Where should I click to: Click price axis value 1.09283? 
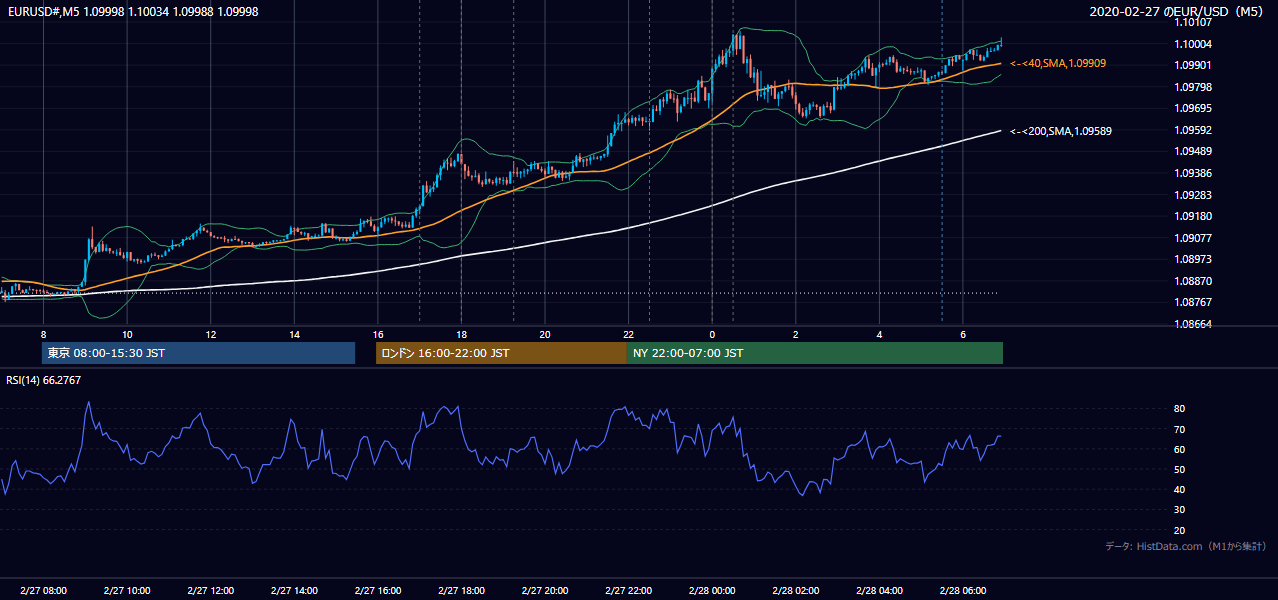click(x=1194, y=195)
